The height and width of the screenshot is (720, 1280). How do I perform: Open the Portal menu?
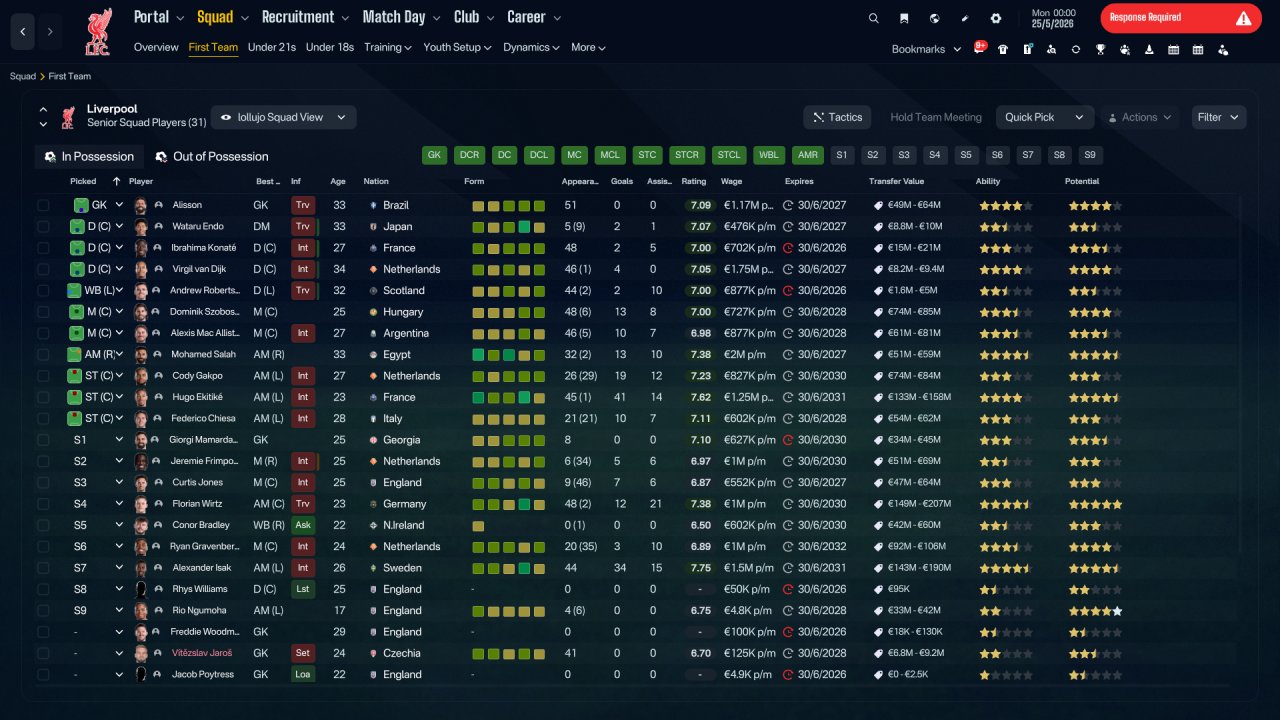pyautogui.click(x=159, y=17)
